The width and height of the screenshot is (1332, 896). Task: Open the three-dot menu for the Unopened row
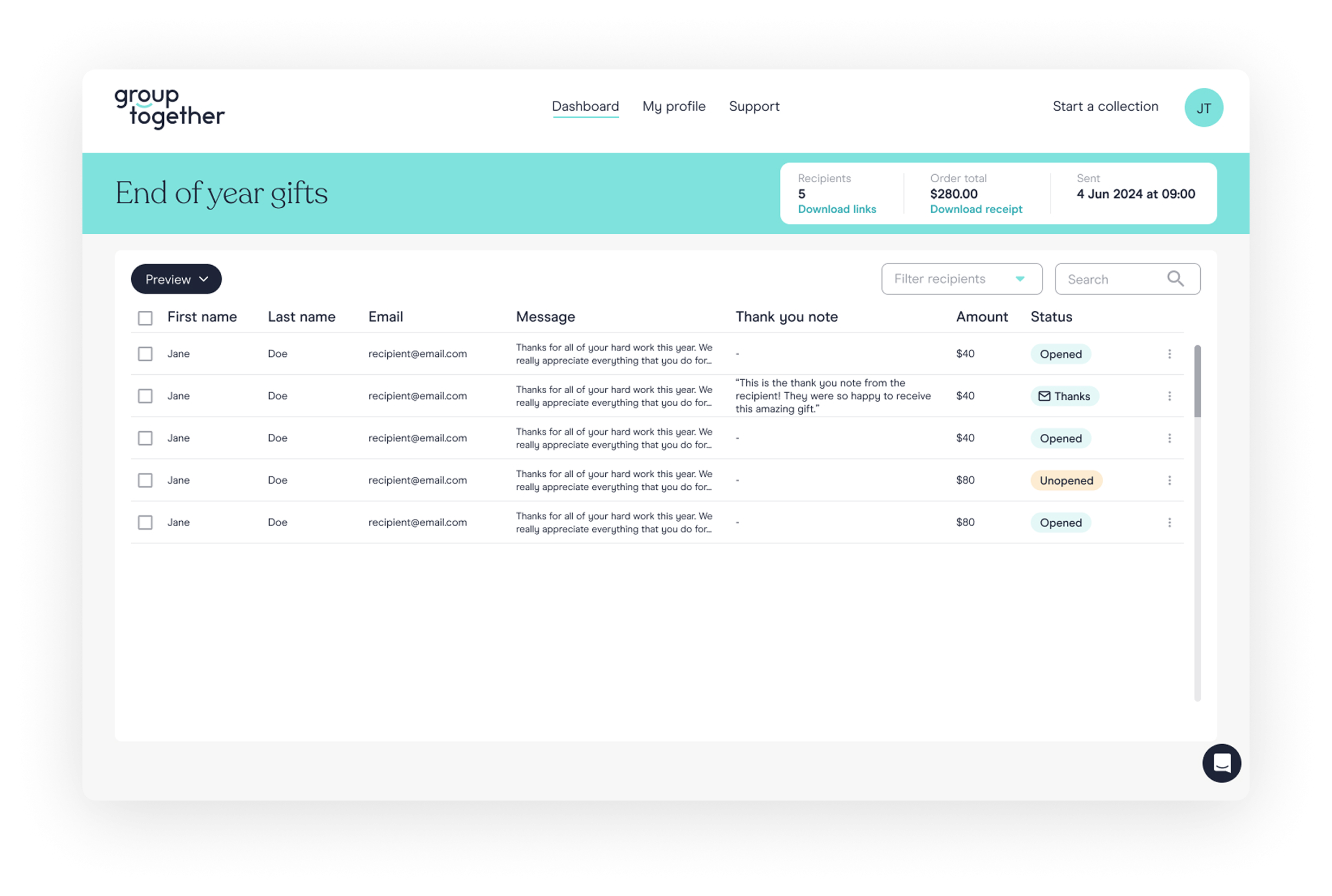1169,481
